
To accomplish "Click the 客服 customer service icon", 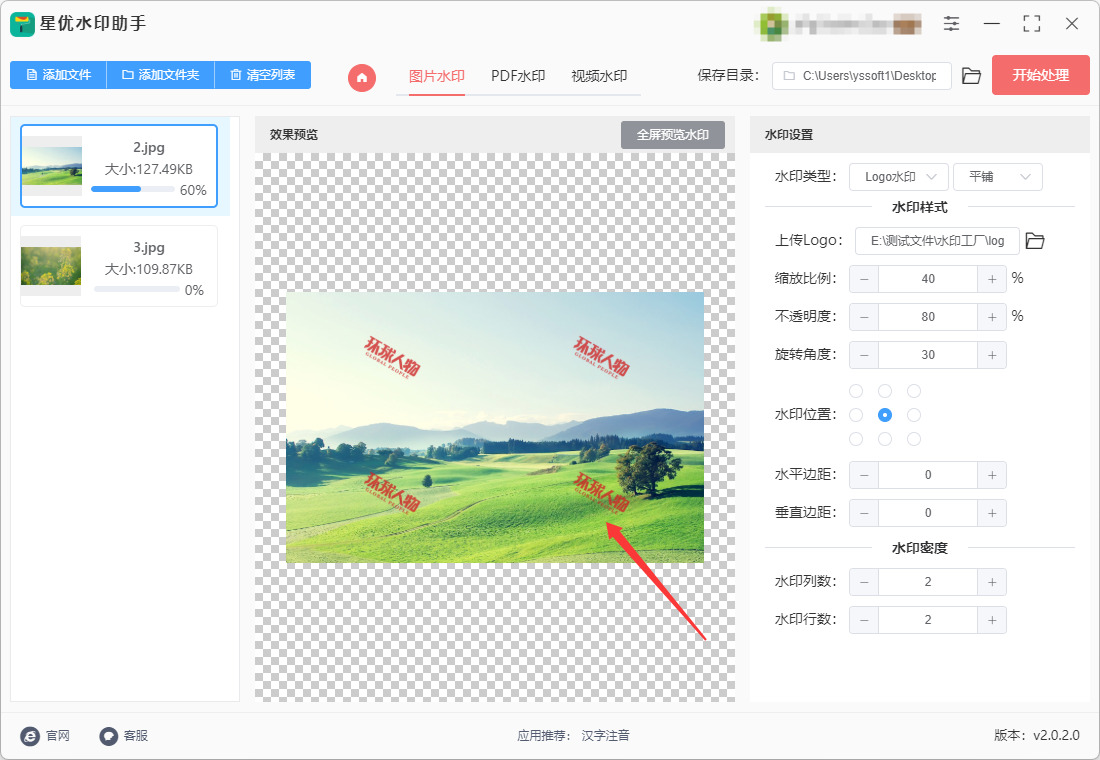I will pyautogui.click(x=108, y=735).
